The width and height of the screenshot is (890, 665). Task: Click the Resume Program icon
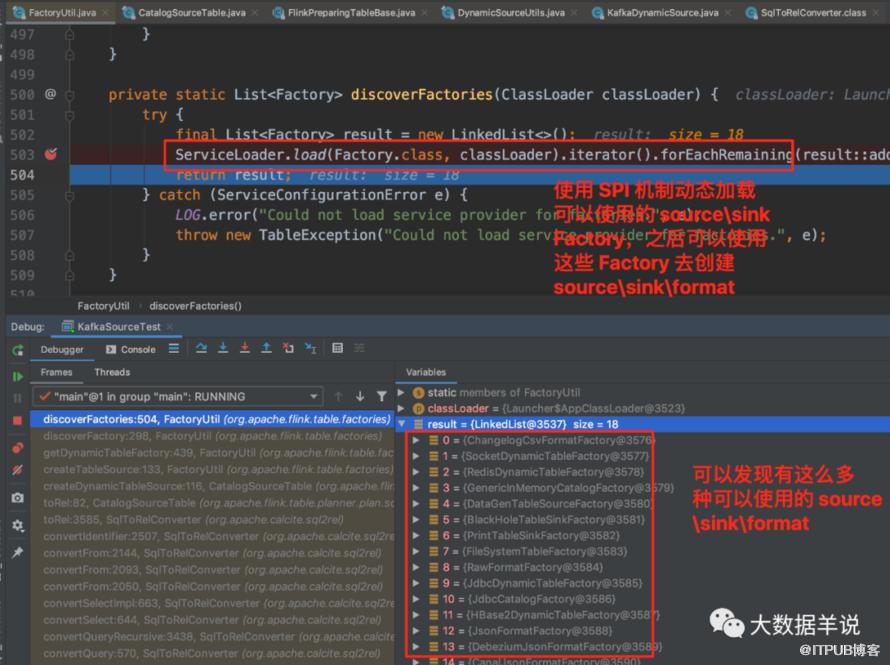18,376
